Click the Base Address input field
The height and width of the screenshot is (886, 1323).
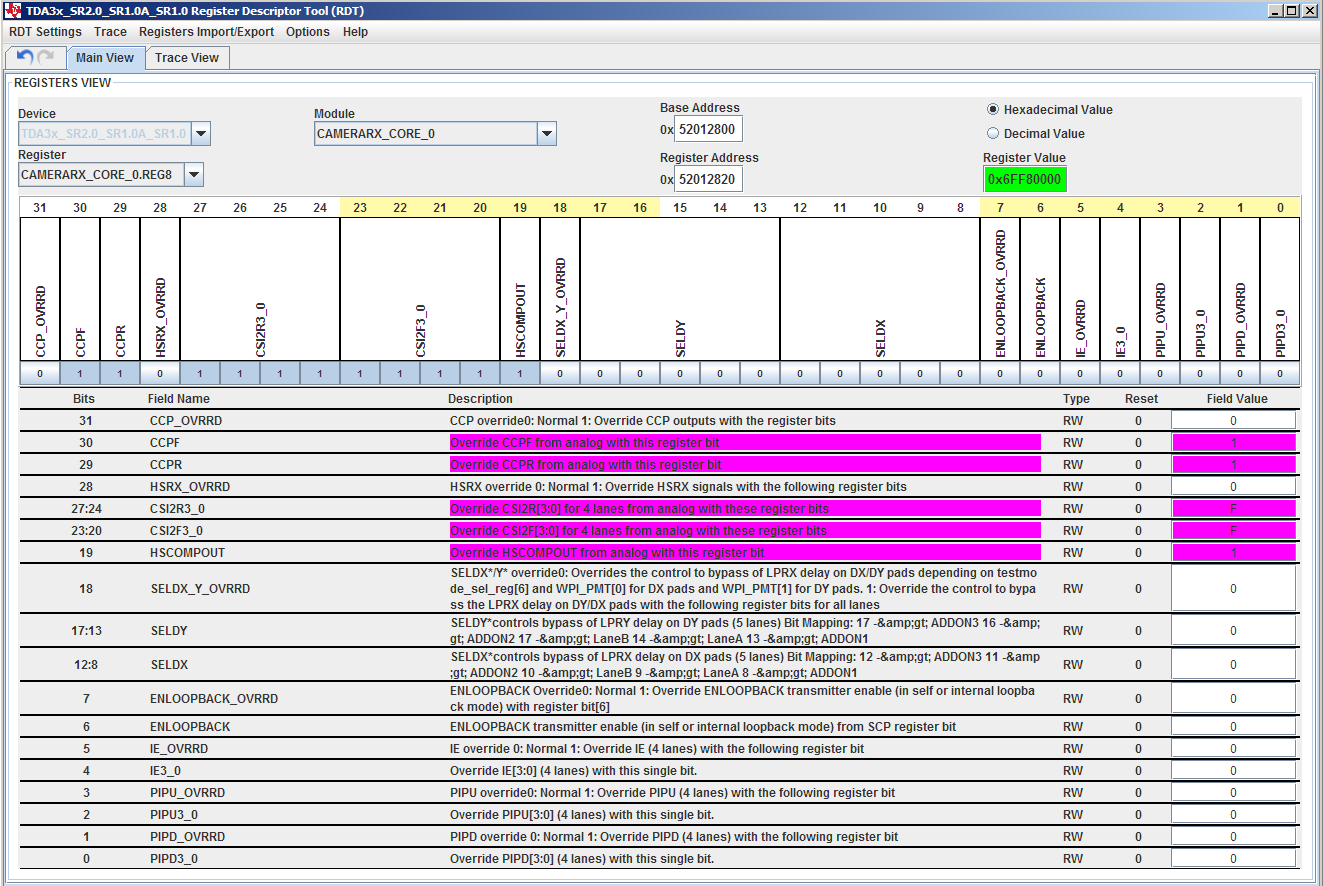point(709,130)
